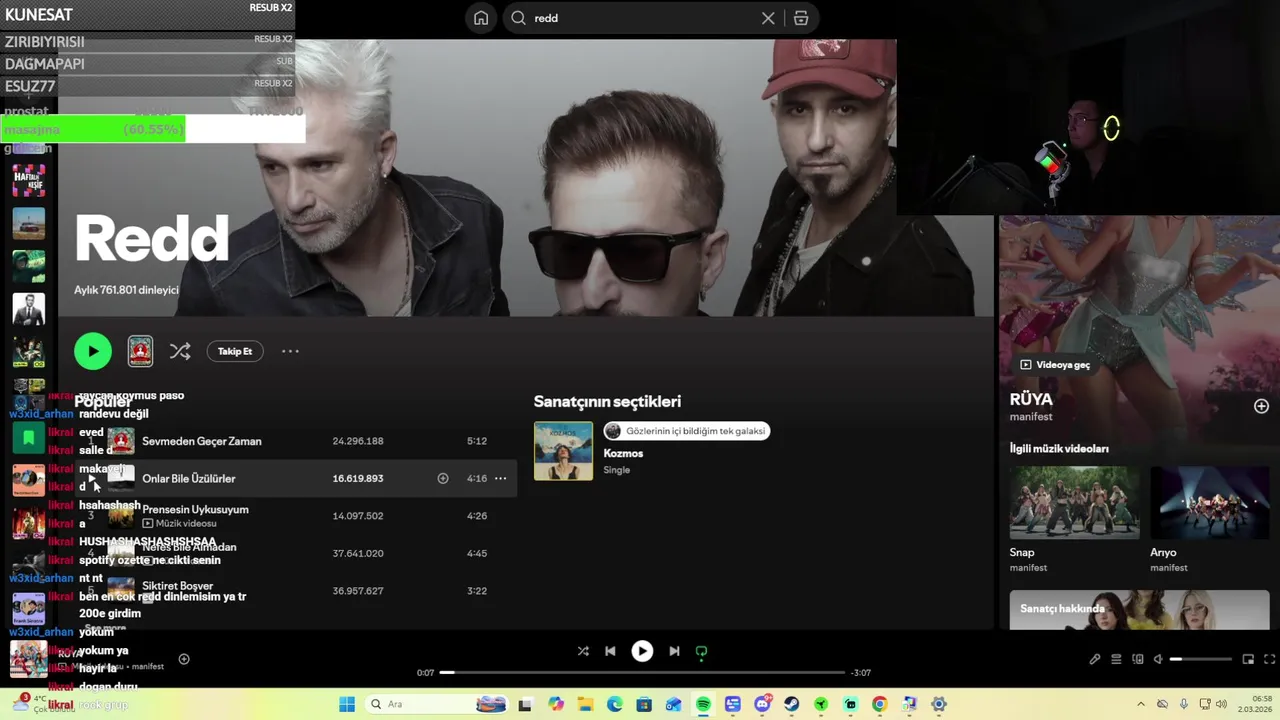Open the Spotify taskbar icon
Viewport: 1280px width, 720px height.
click(703, 704)
